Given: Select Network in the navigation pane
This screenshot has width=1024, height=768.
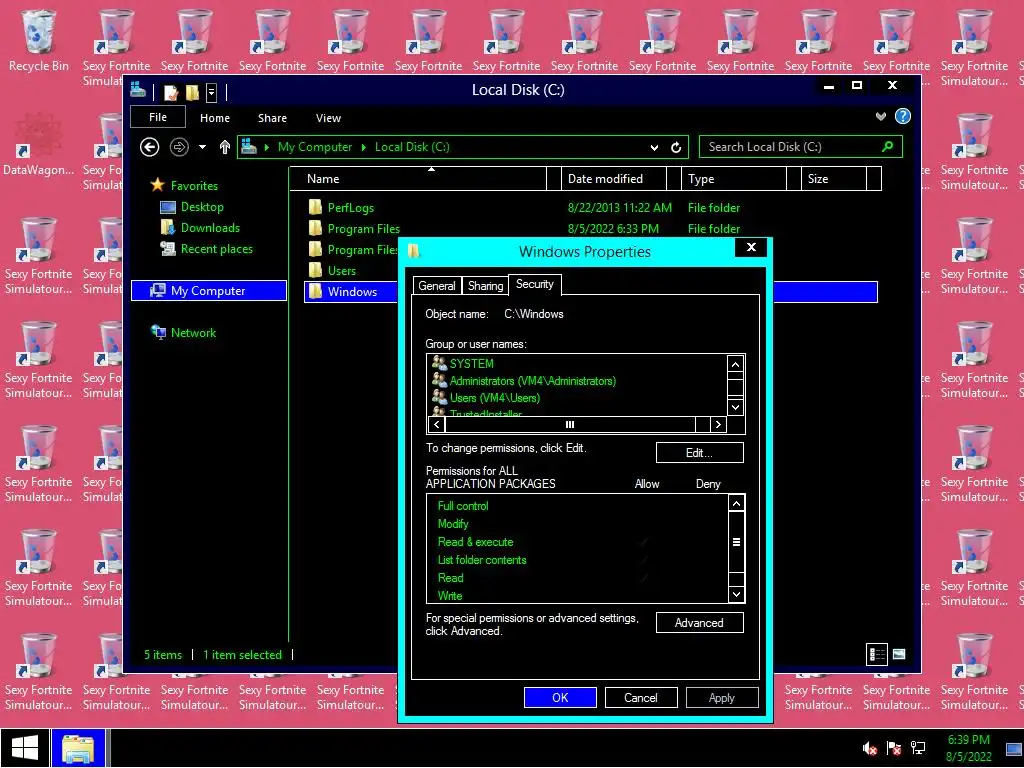Looking at the screenshot, I should 184,332.
